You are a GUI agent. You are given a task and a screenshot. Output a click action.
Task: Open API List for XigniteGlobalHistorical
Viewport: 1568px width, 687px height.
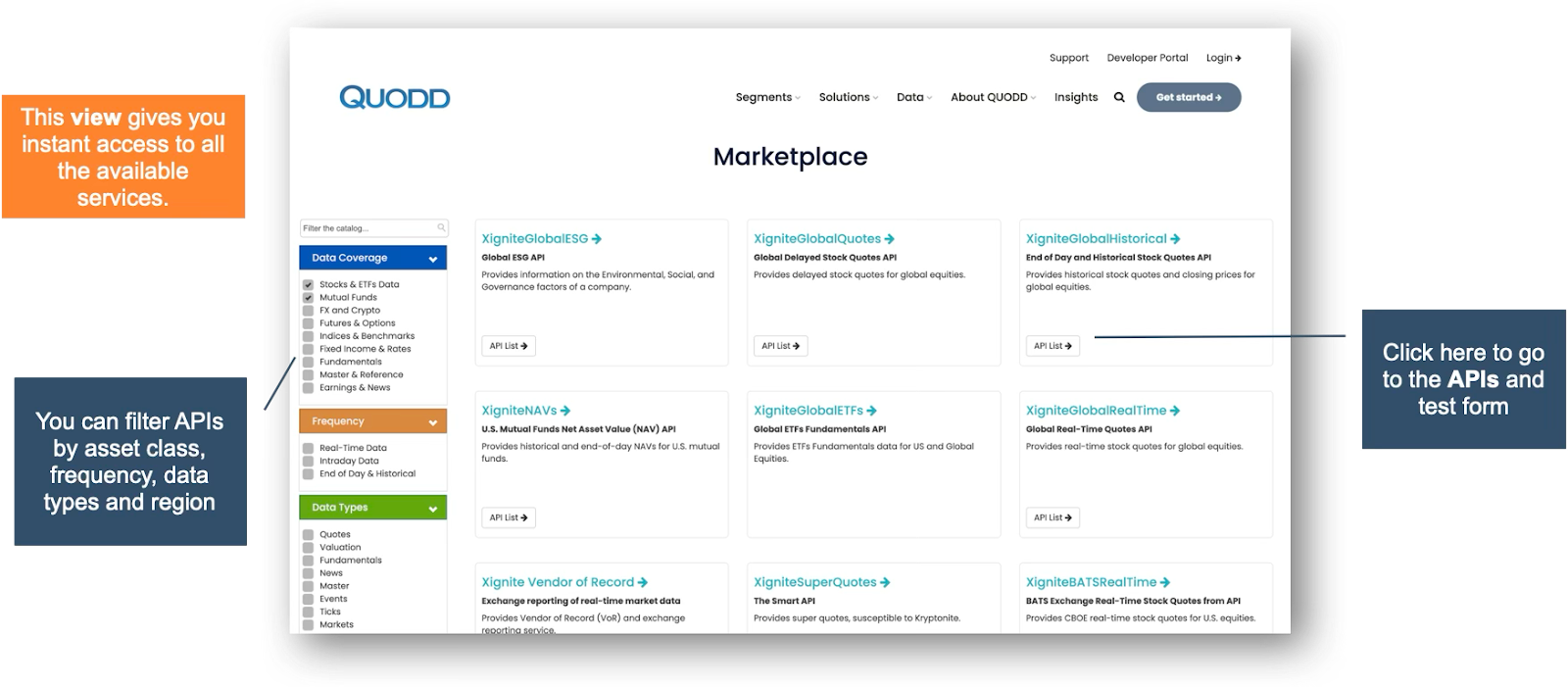1052,346
